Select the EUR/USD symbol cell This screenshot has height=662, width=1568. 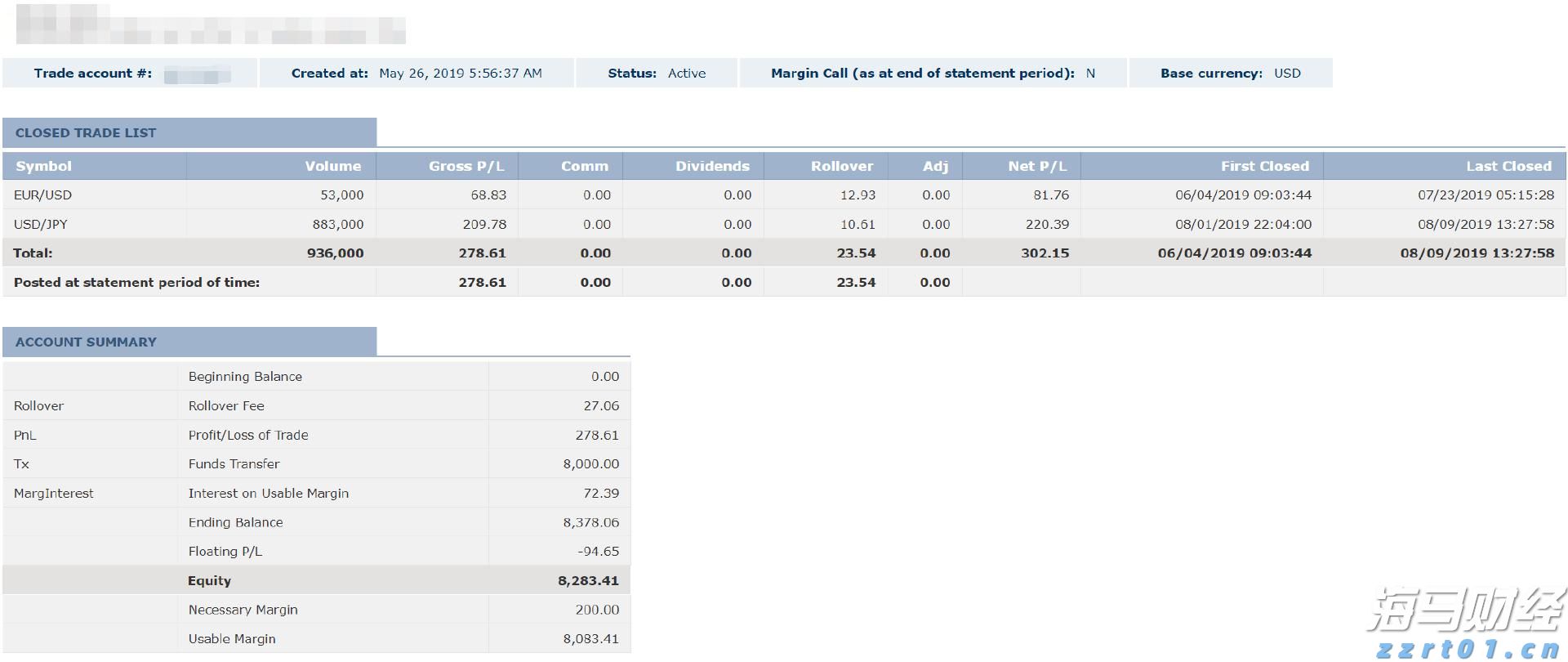pos(43,195)
